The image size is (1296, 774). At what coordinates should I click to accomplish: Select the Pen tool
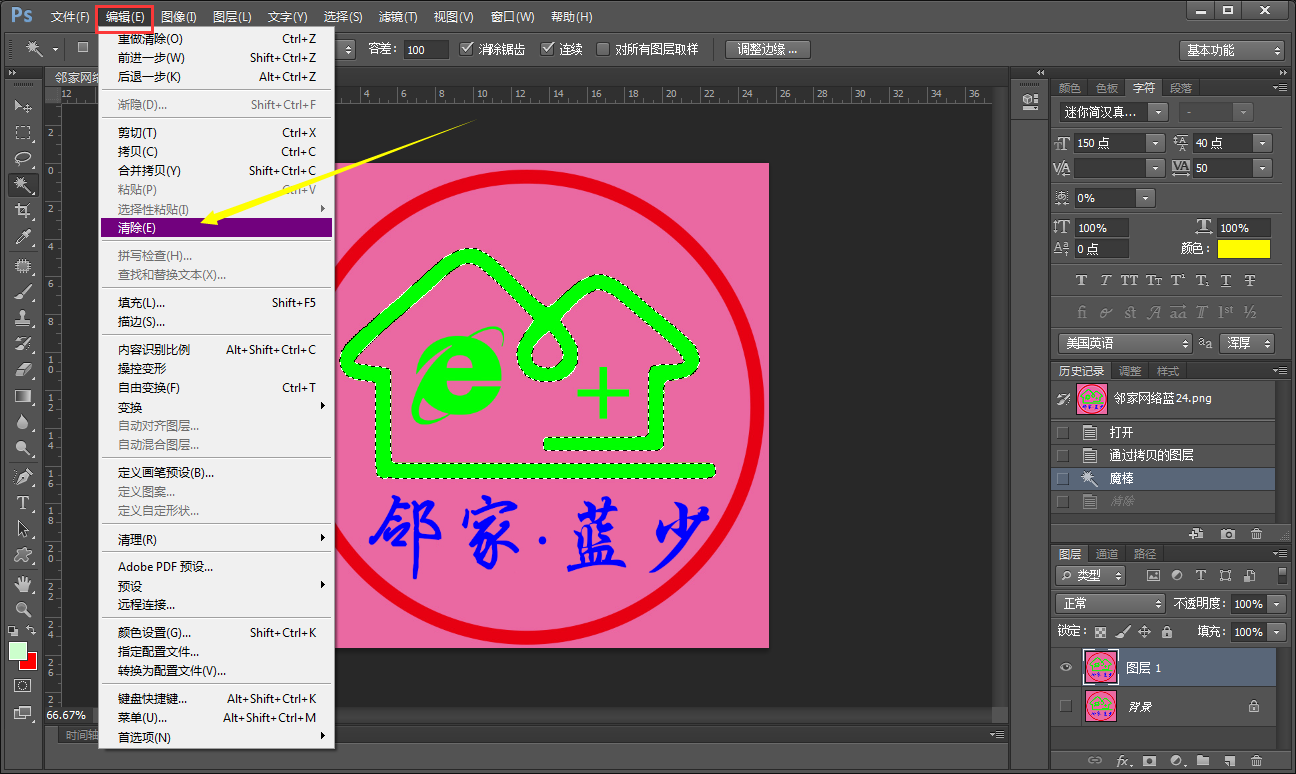tap(23, 476)
